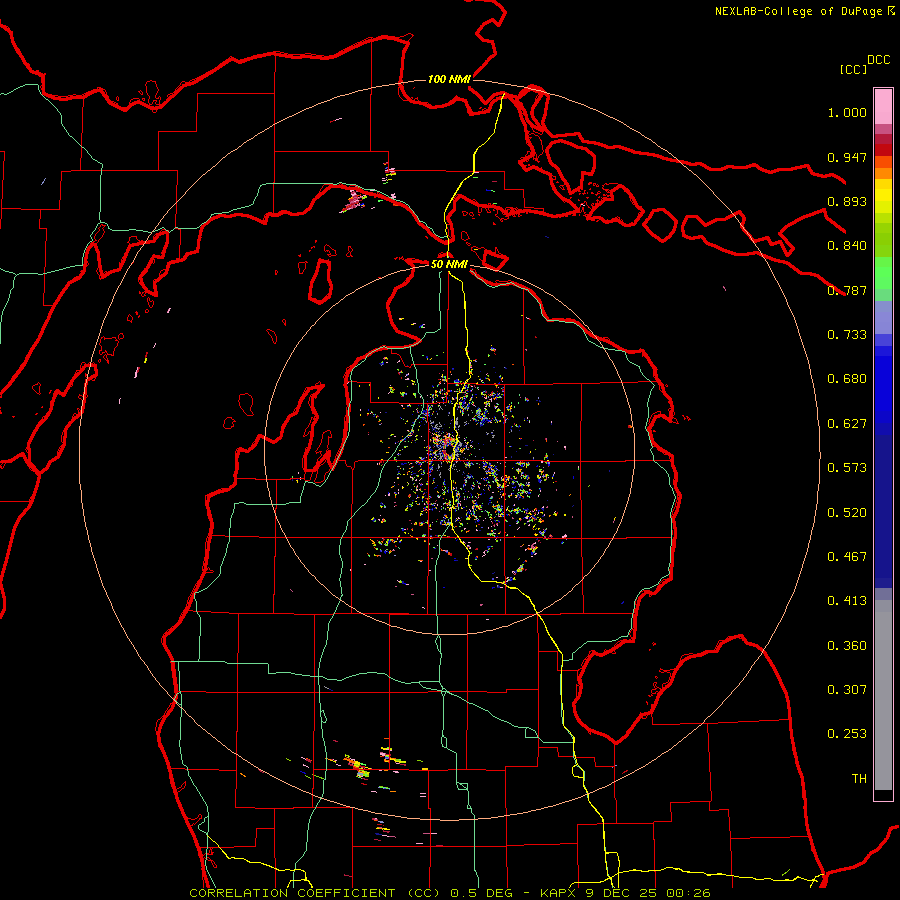Click the 1.000 scale value
This screenshot has width=900, height=900.
click(x=847, y=112)
